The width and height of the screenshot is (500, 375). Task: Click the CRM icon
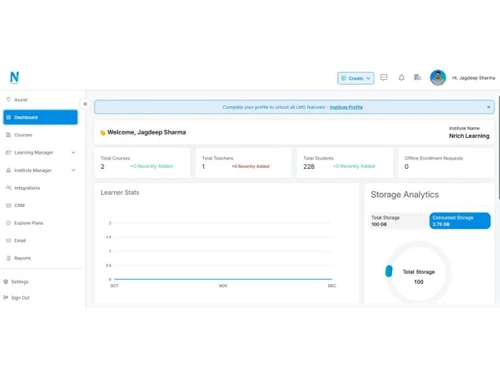[9, 205]
